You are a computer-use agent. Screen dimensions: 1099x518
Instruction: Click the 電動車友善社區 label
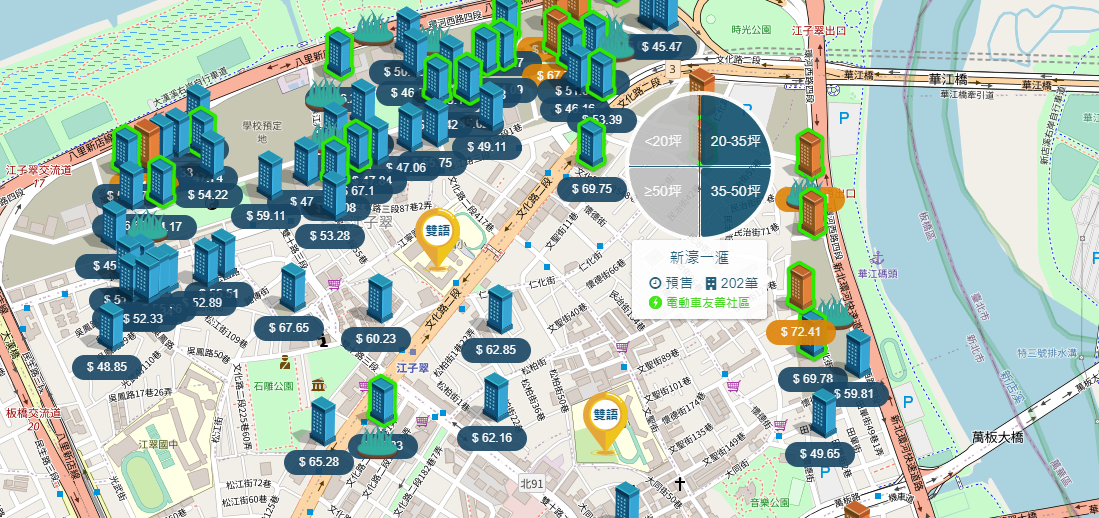(x=707, y=303)
